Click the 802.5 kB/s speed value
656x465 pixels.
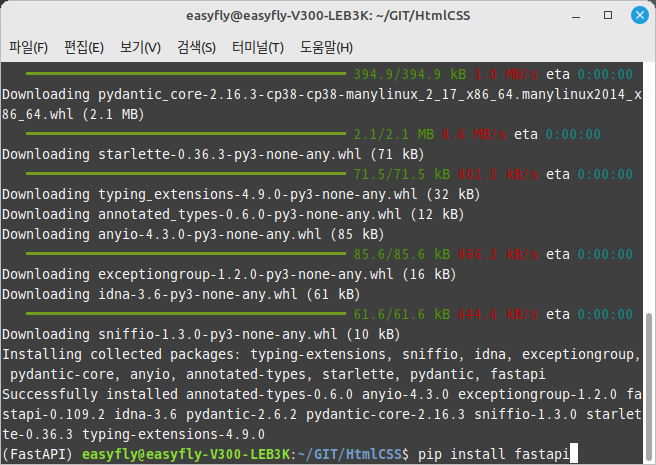498,174
